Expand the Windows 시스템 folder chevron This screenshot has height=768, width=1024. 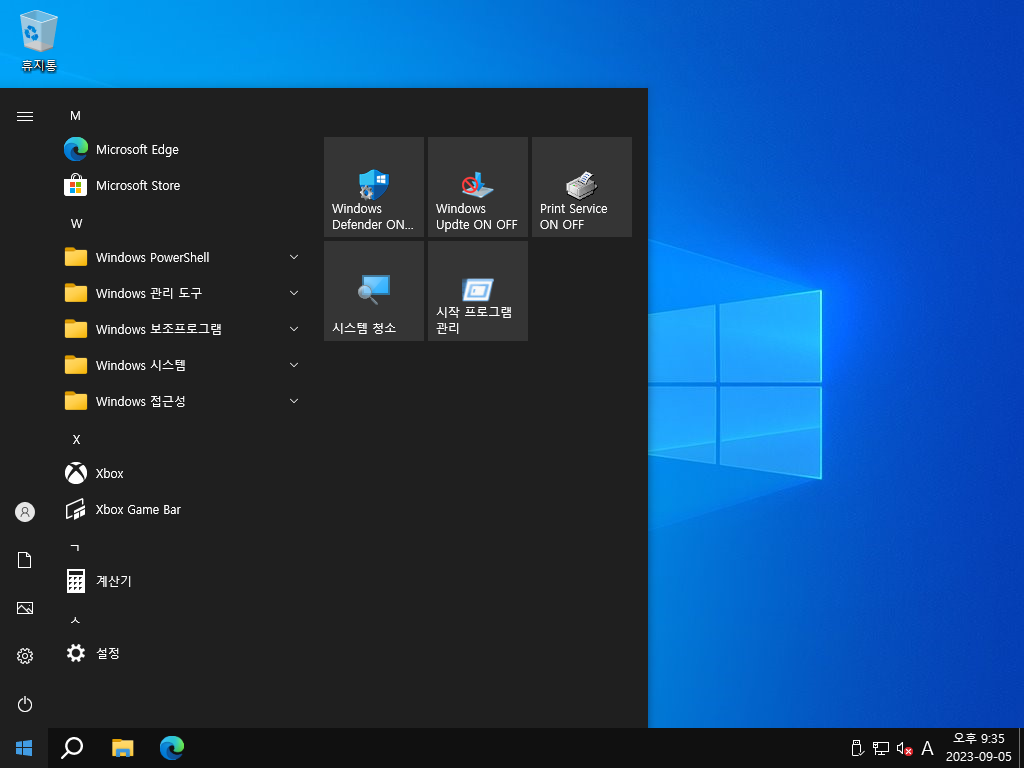[294, 365]
